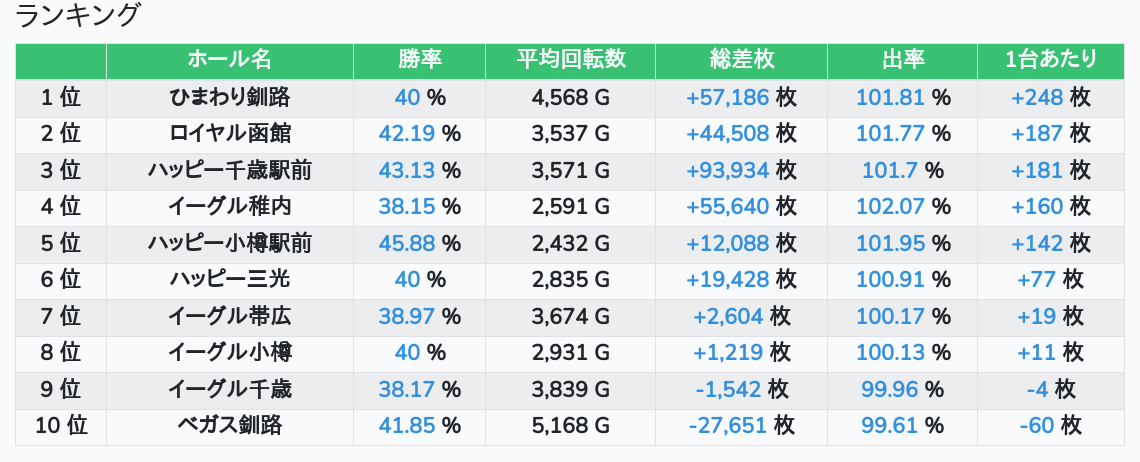The height and width of the screenshot is (462, 1140).
Task: Open the ひまわり釧路 hall name
Action: tap(229, 98)
